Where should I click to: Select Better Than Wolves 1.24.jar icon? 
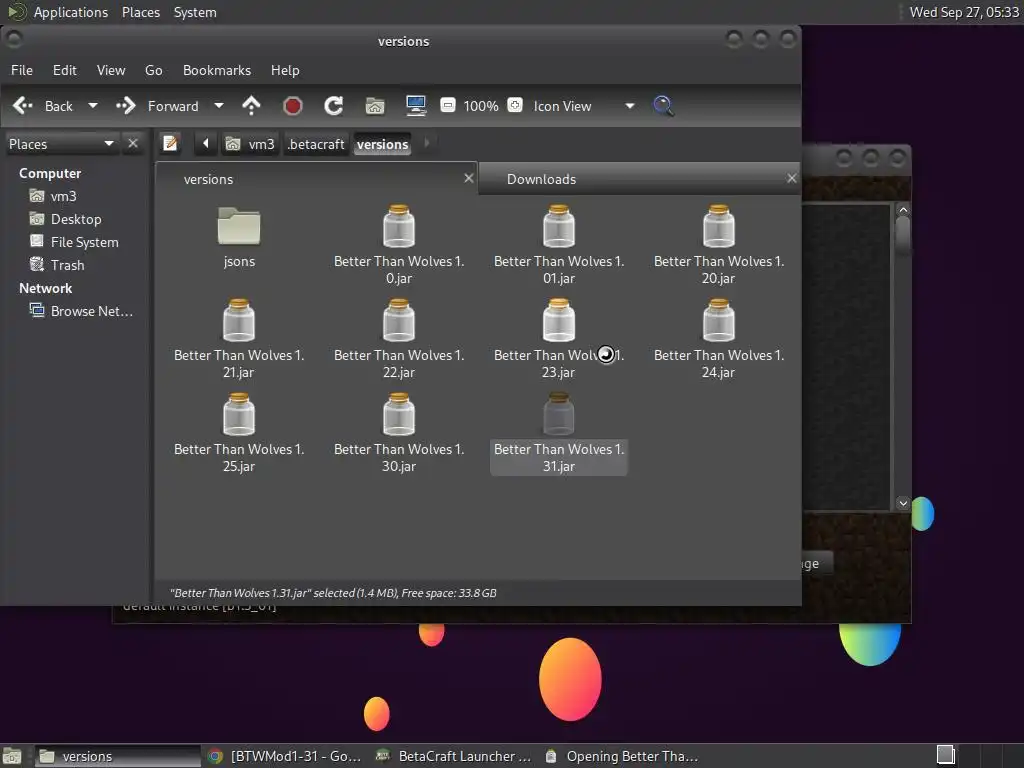tap(719, 320)
